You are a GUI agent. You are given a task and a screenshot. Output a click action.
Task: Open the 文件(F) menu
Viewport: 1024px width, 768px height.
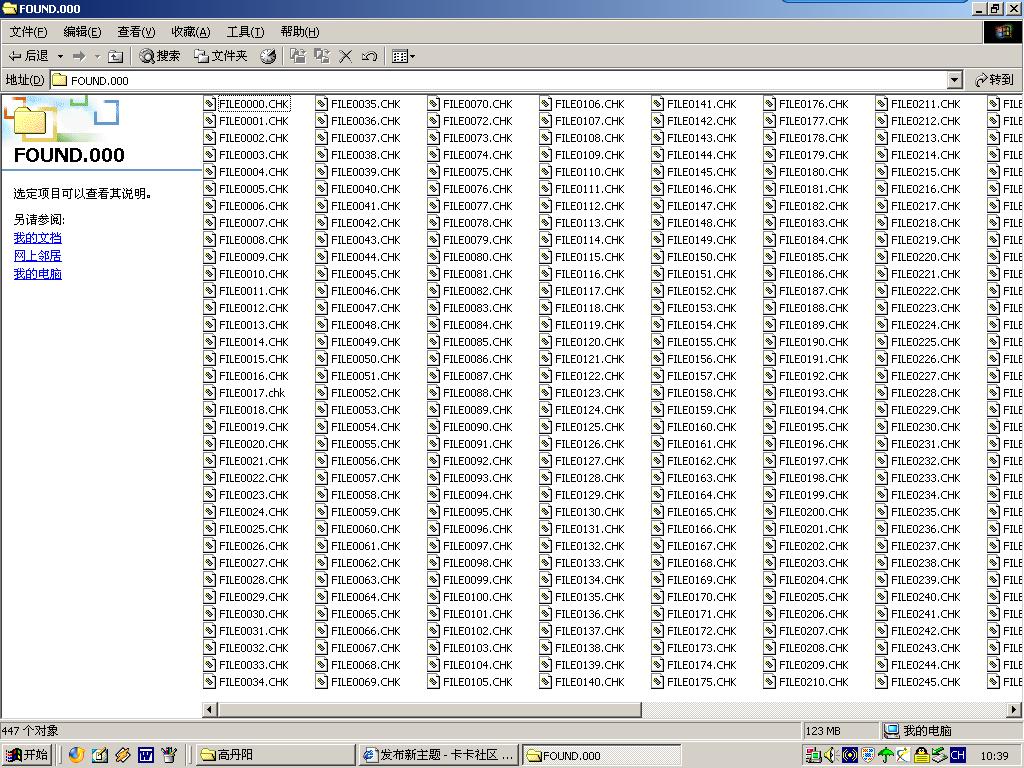pyautogui.click(x=28, y=31)
